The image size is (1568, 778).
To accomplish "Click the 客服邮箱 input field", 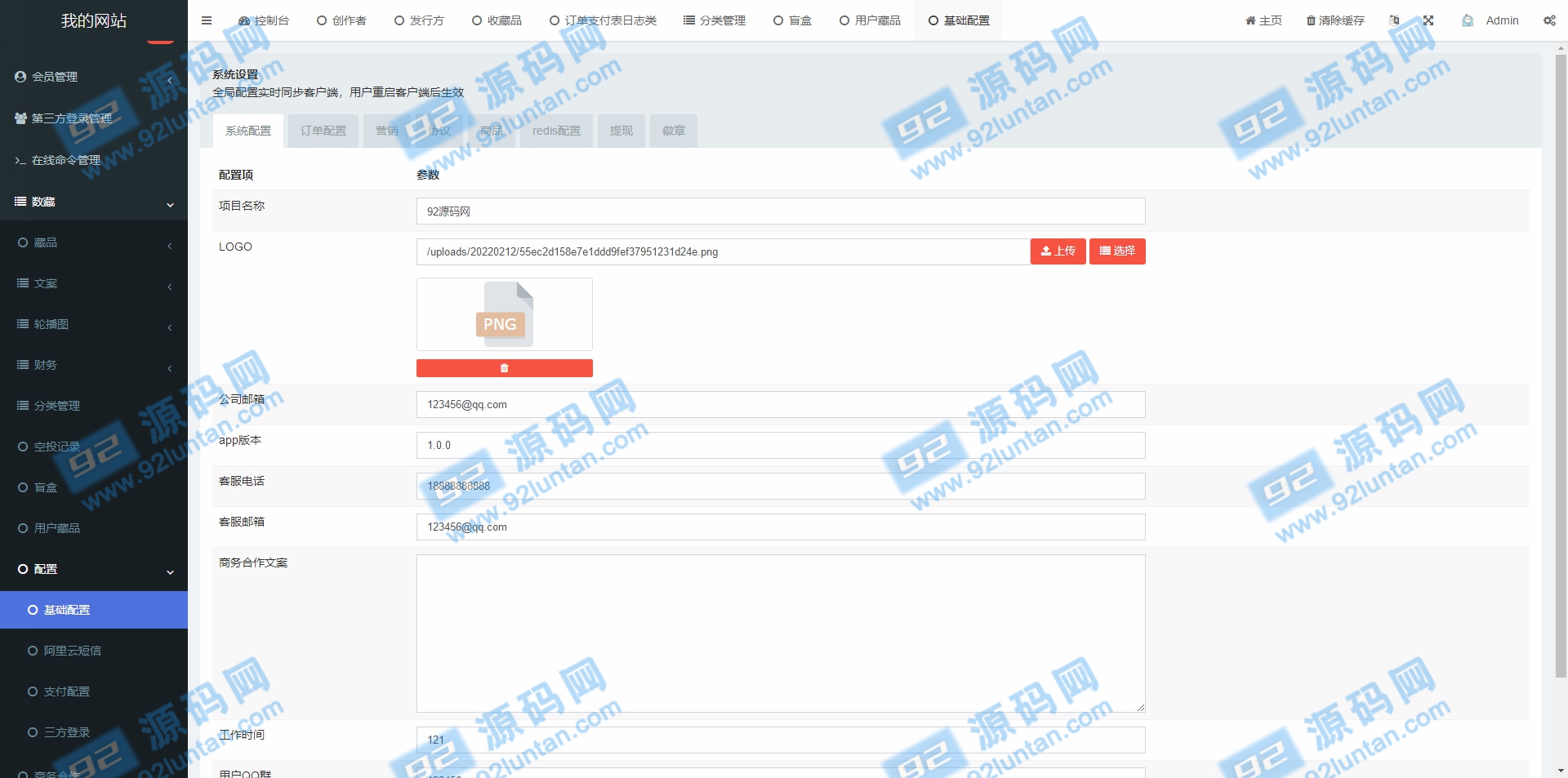I will tap(781, 527).
